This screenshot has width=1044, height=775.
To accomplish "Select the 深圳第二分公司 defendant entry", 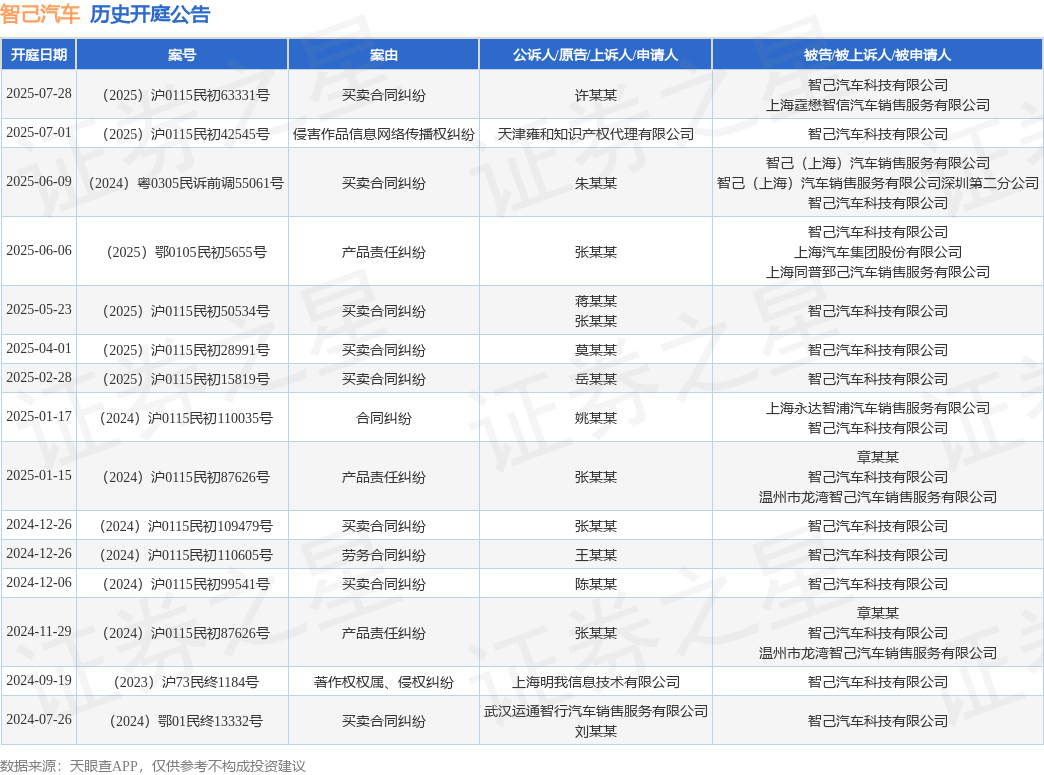I will [x=877, y=183].
